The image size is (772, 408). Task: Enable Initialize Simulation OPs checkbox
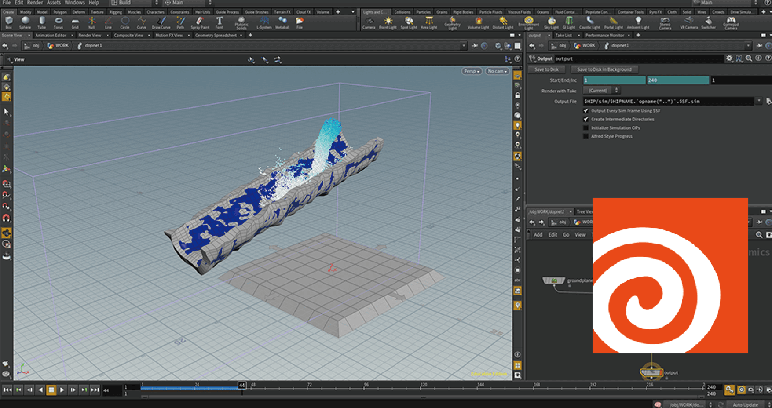(x=586, y=129)
